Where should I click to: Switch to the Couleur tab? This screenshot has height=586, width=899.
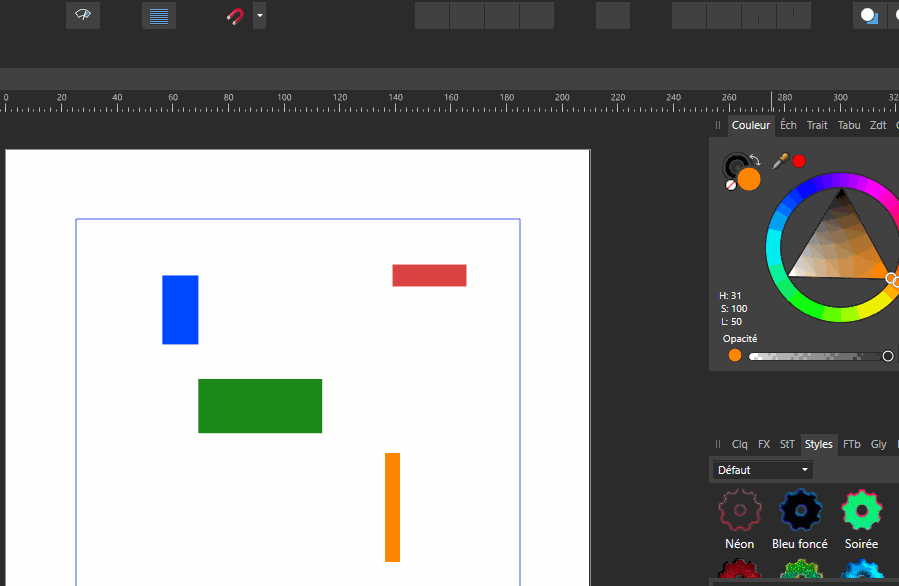[x=751, y=125]
